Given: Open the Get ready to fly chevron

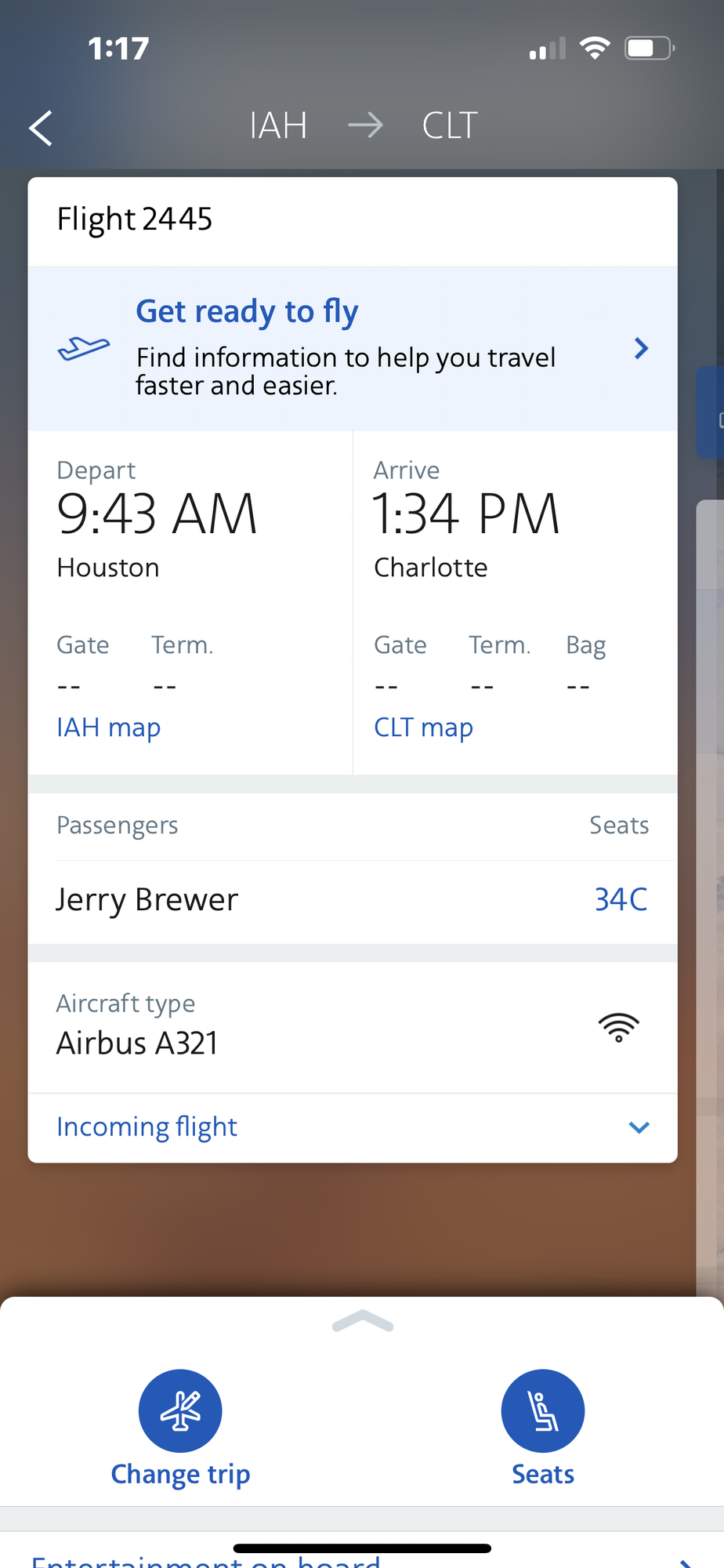Looking at the screenshot, I should coord(641,348).
